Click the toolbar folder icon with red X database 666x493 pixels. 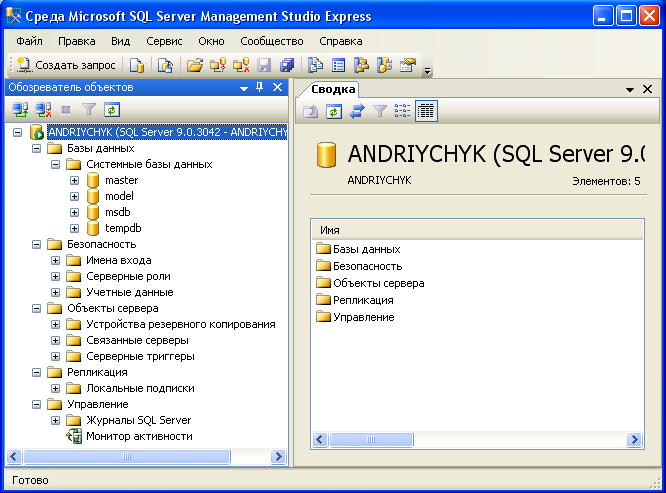[241, 65]
